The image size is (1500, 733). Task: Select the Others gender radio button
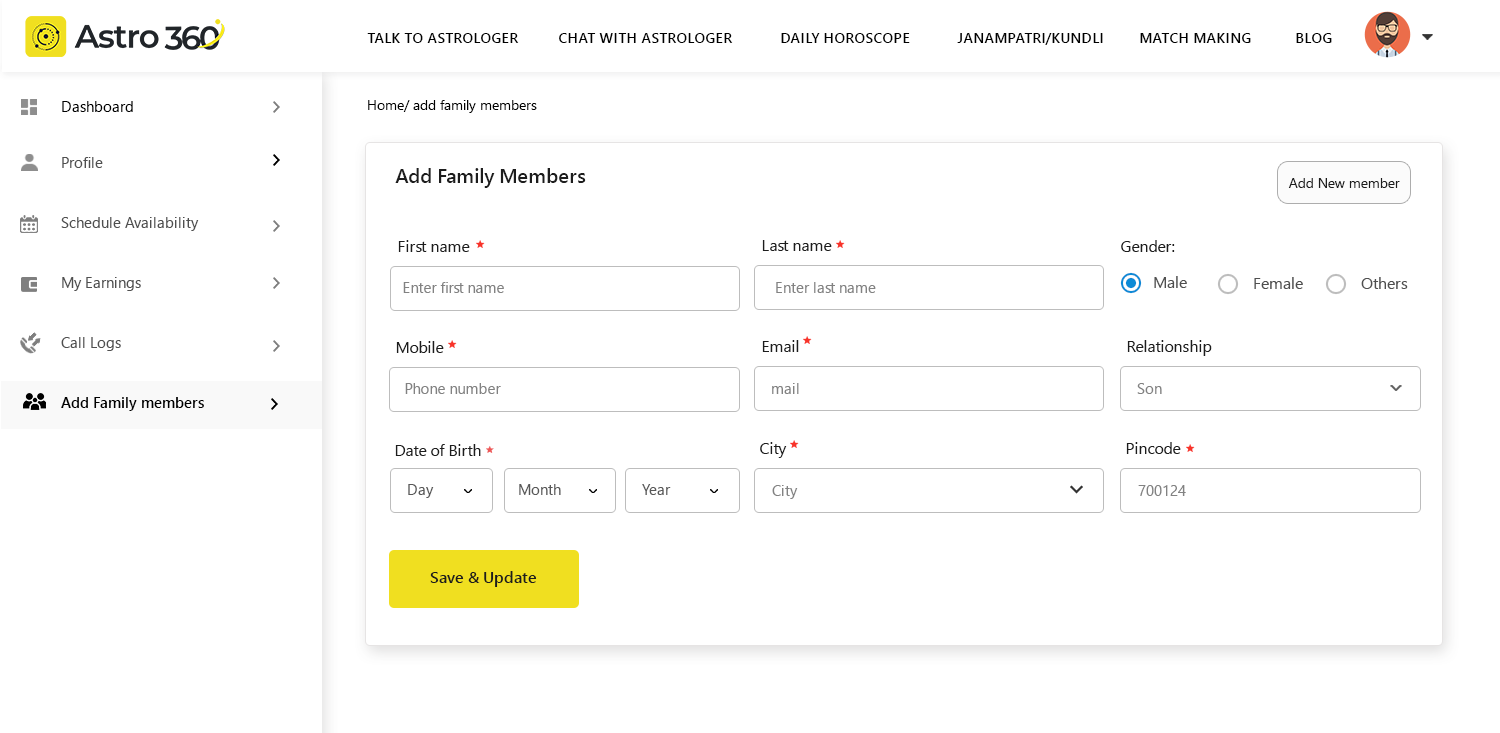point(1336,284)
